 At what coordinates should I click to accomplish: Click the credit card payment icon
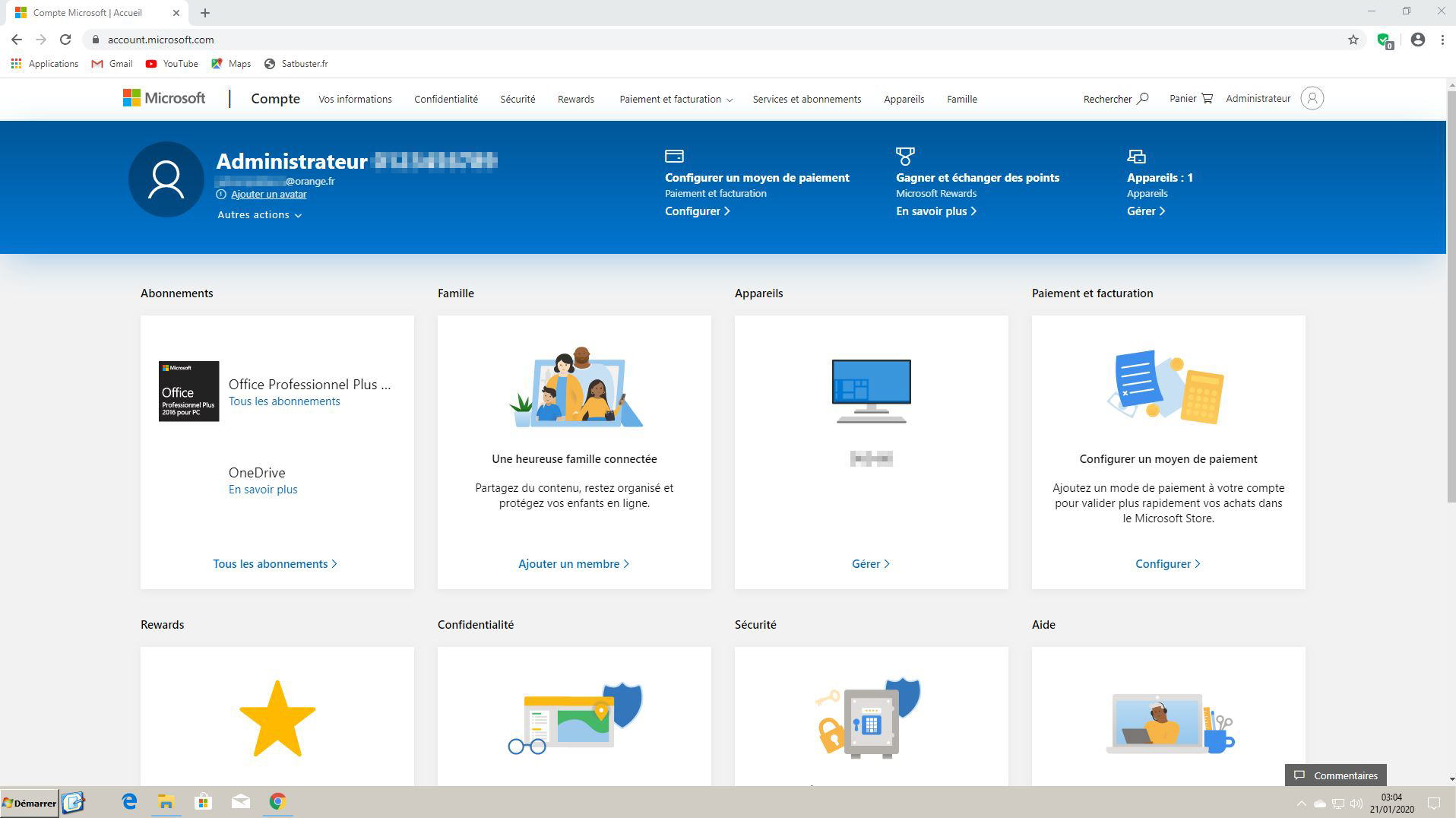[674, 156]
